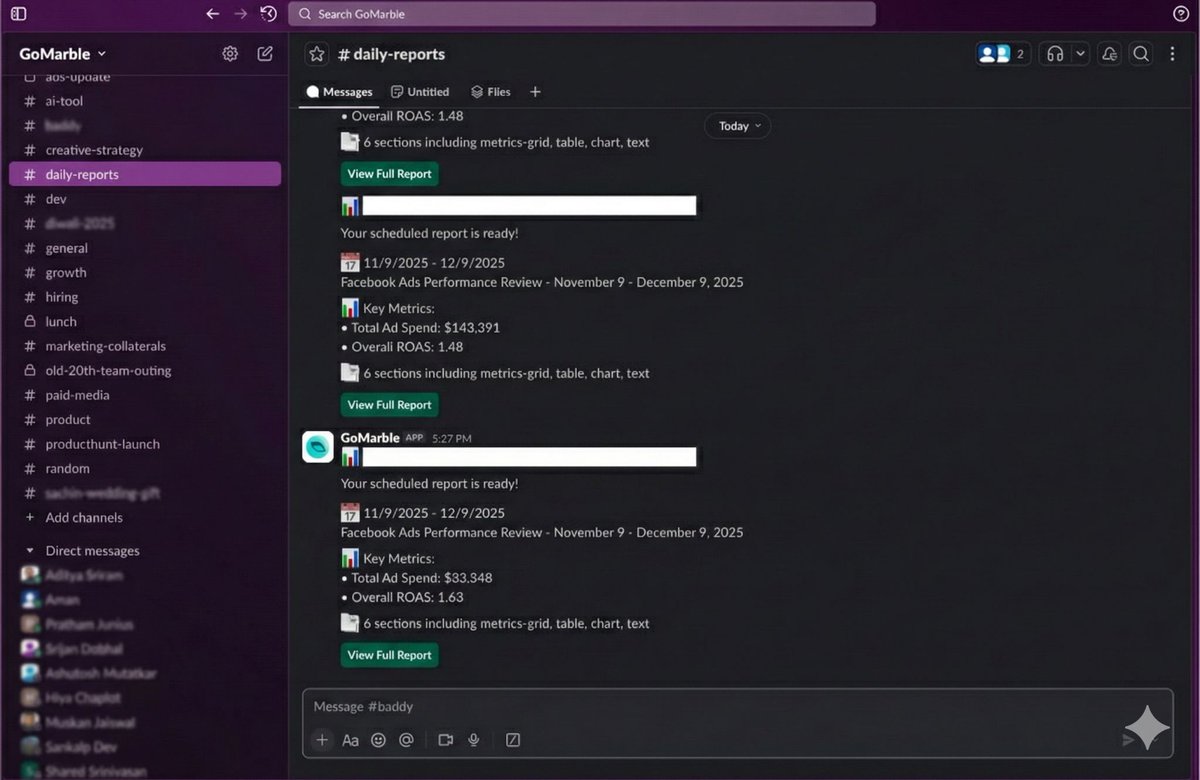Open workspace settings gear icon

pos(230,54)
